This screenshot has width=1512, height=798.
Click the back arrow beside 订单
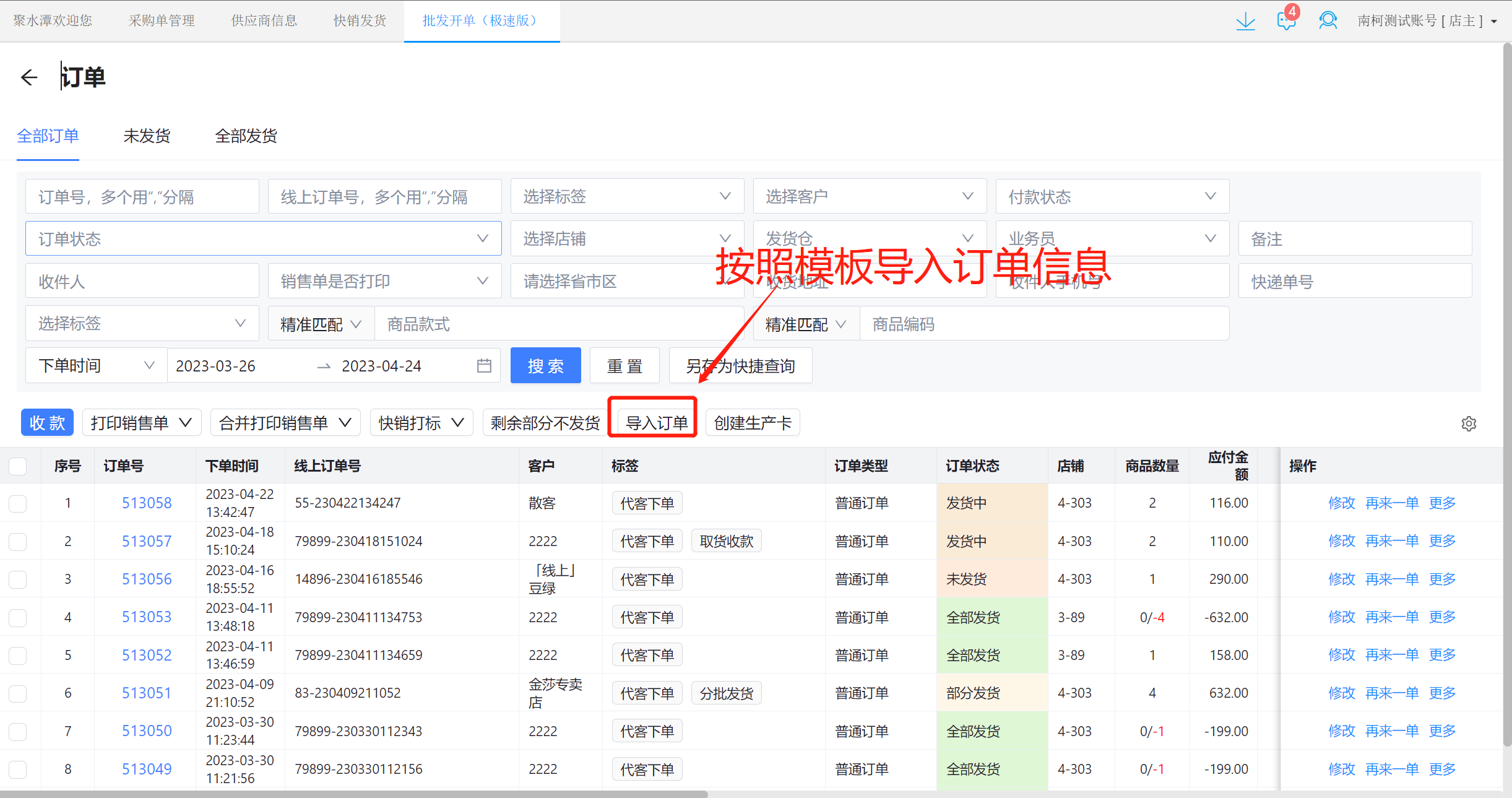coord(29,77)
